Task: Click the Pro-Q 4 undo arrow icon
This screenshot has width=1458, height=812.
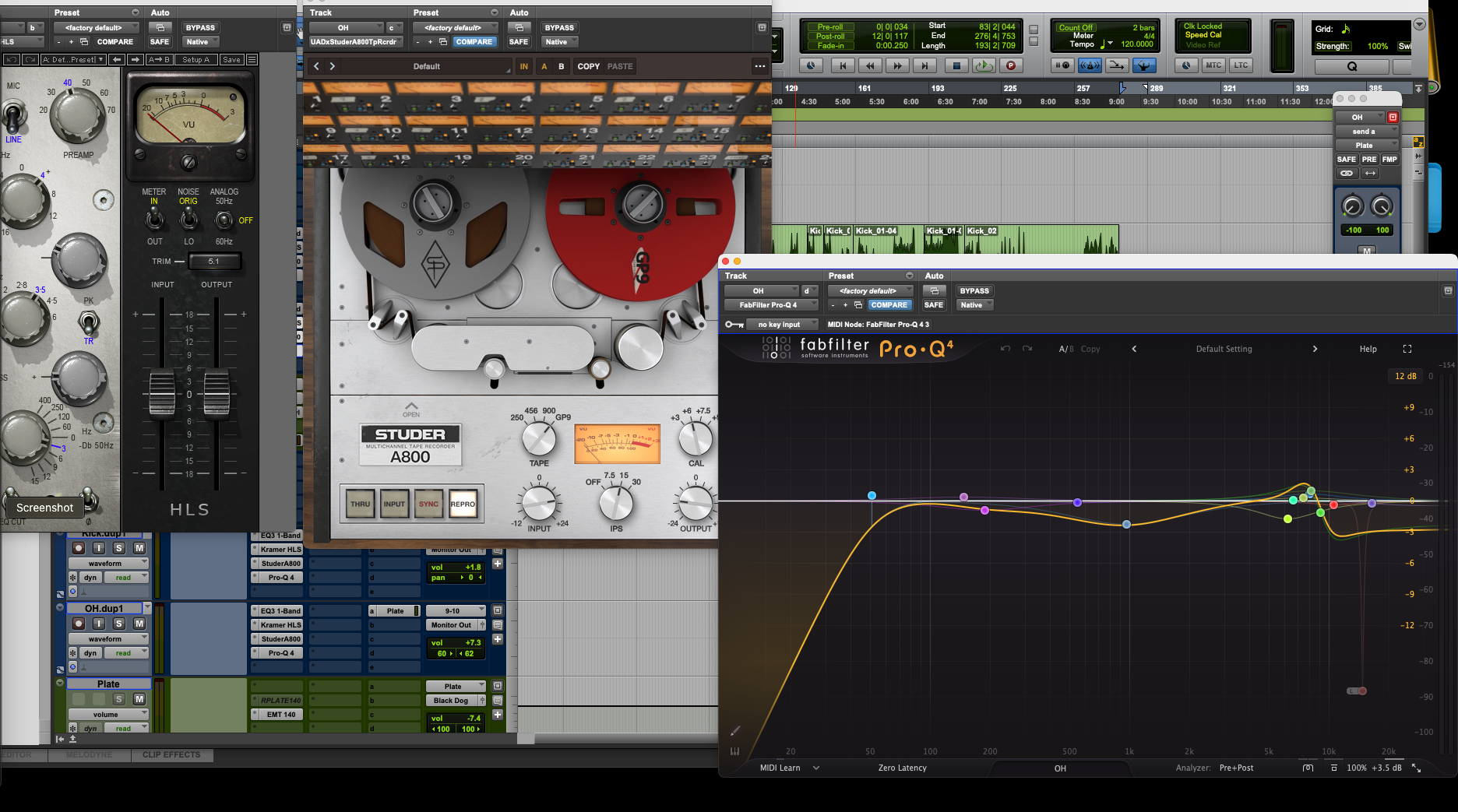Action: 1005,349
